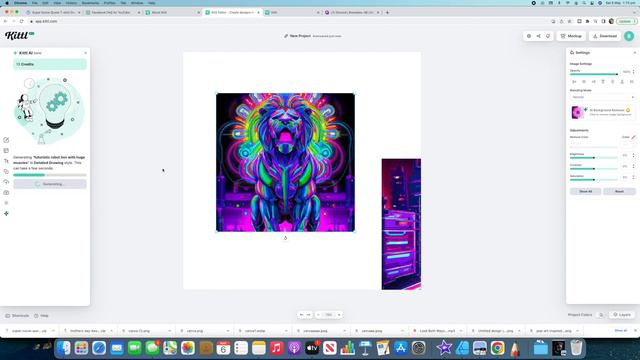Click the Saturation slider
This screenshot has height=360, width=640.
tap(594, 180)
